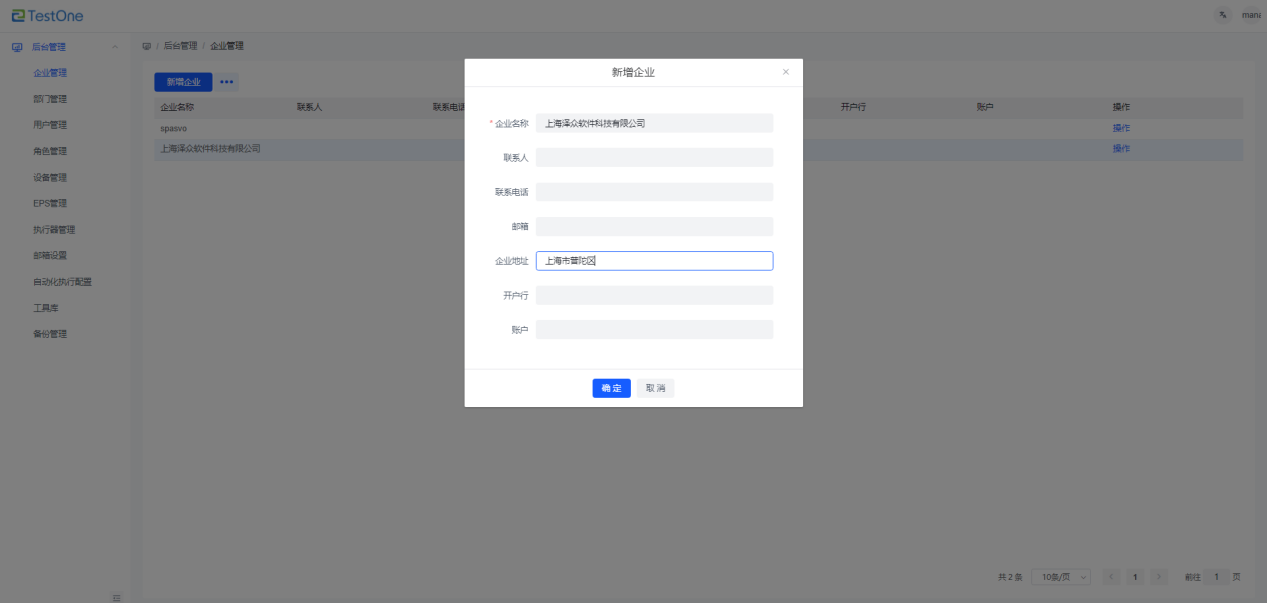Screen dimensions: 1267x603
Task: Open 企业管理 in sidebar
Action: [x=50, y=73]
